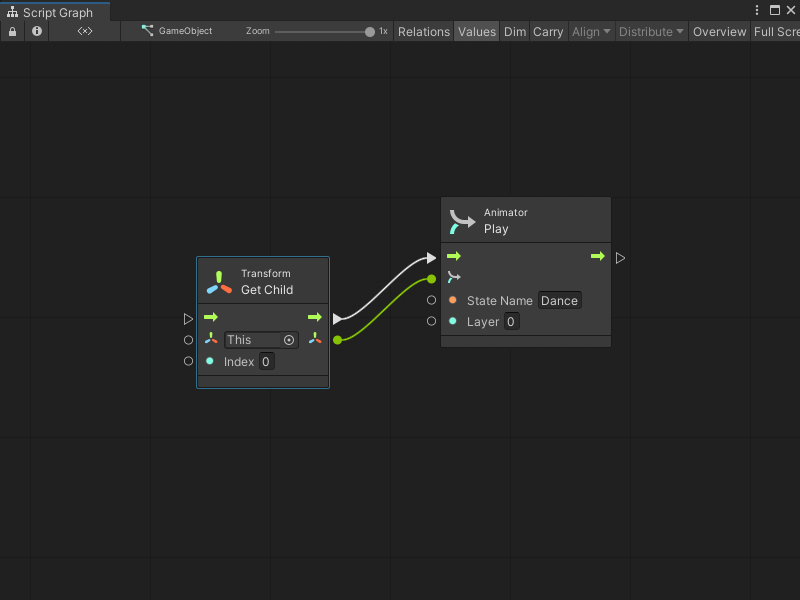Click the Overview button
This screenshot has height=600, width=800.
[719, 31]
